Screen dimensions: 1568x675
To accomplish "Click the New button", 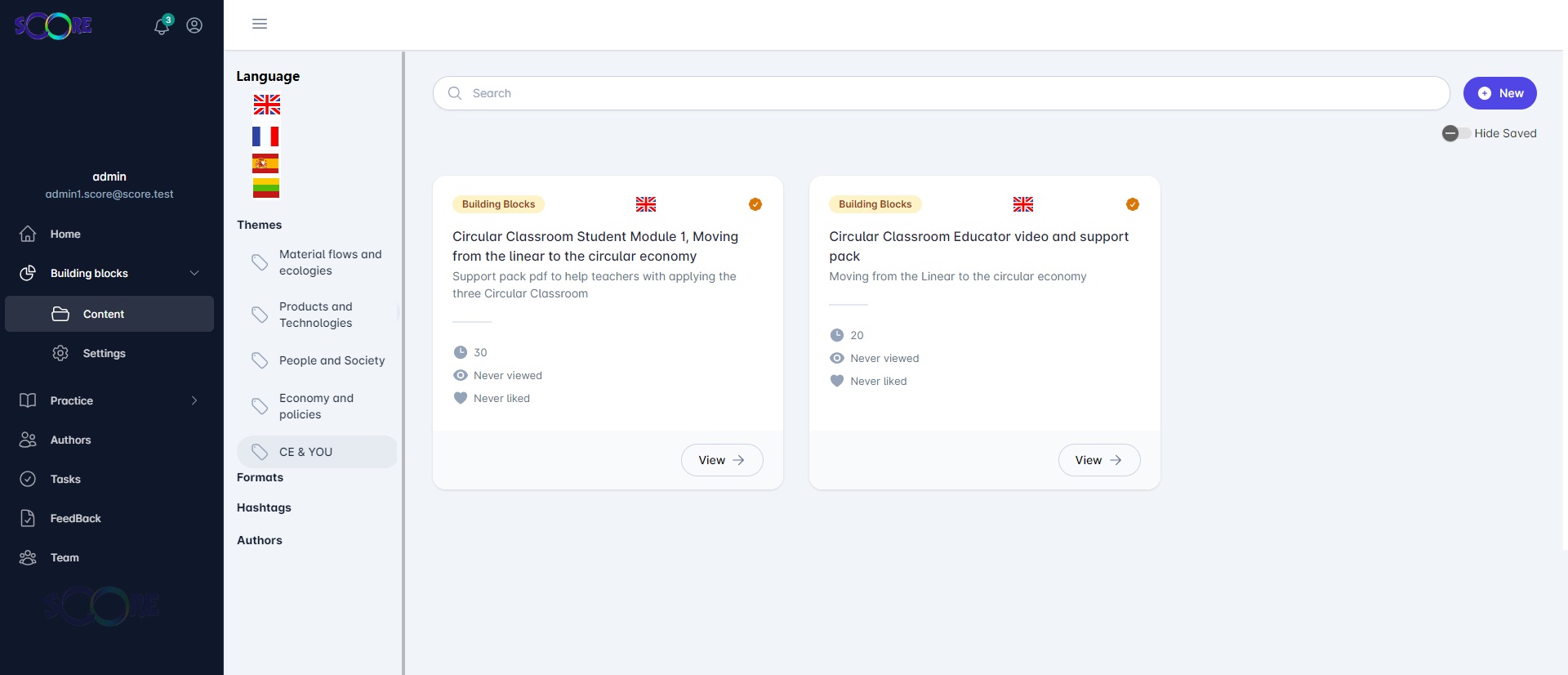I will pos(1499,93).
